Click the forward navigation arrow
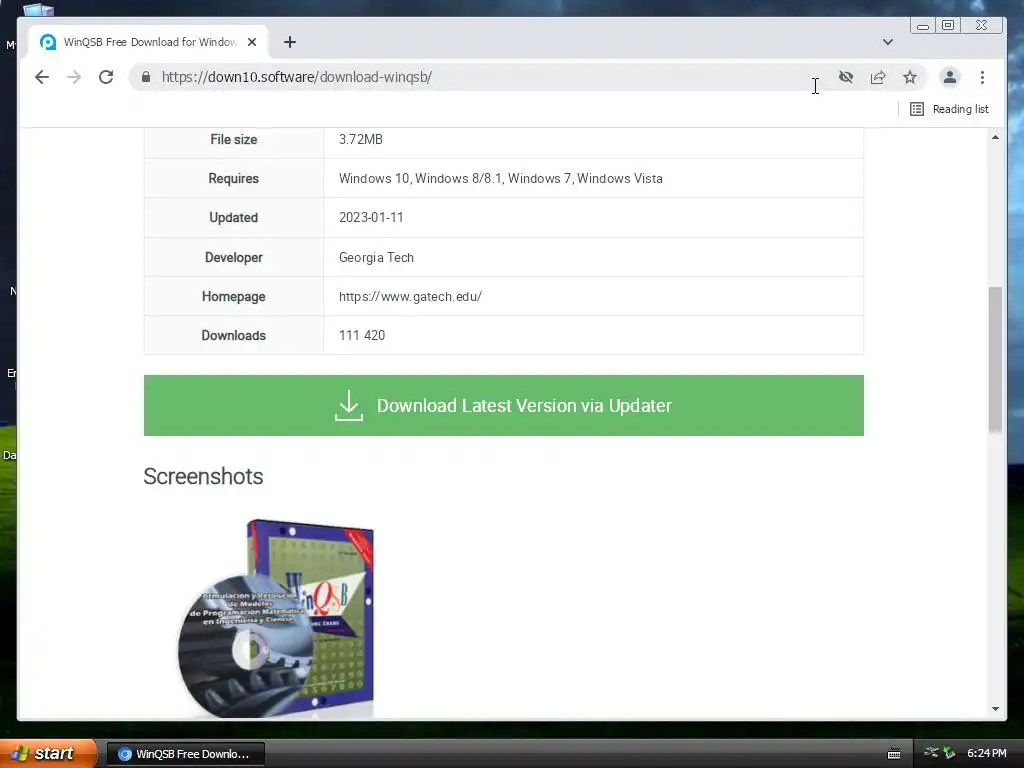This screenshot has height=768, width=1024. tap(74, 77)
